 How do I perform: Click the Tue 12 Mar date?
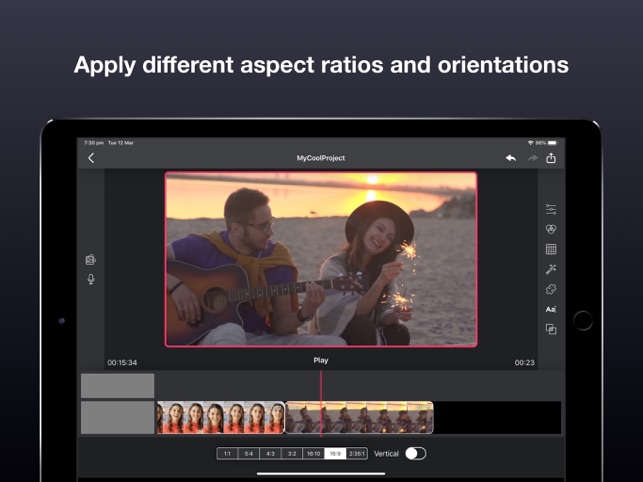[121, 143]
